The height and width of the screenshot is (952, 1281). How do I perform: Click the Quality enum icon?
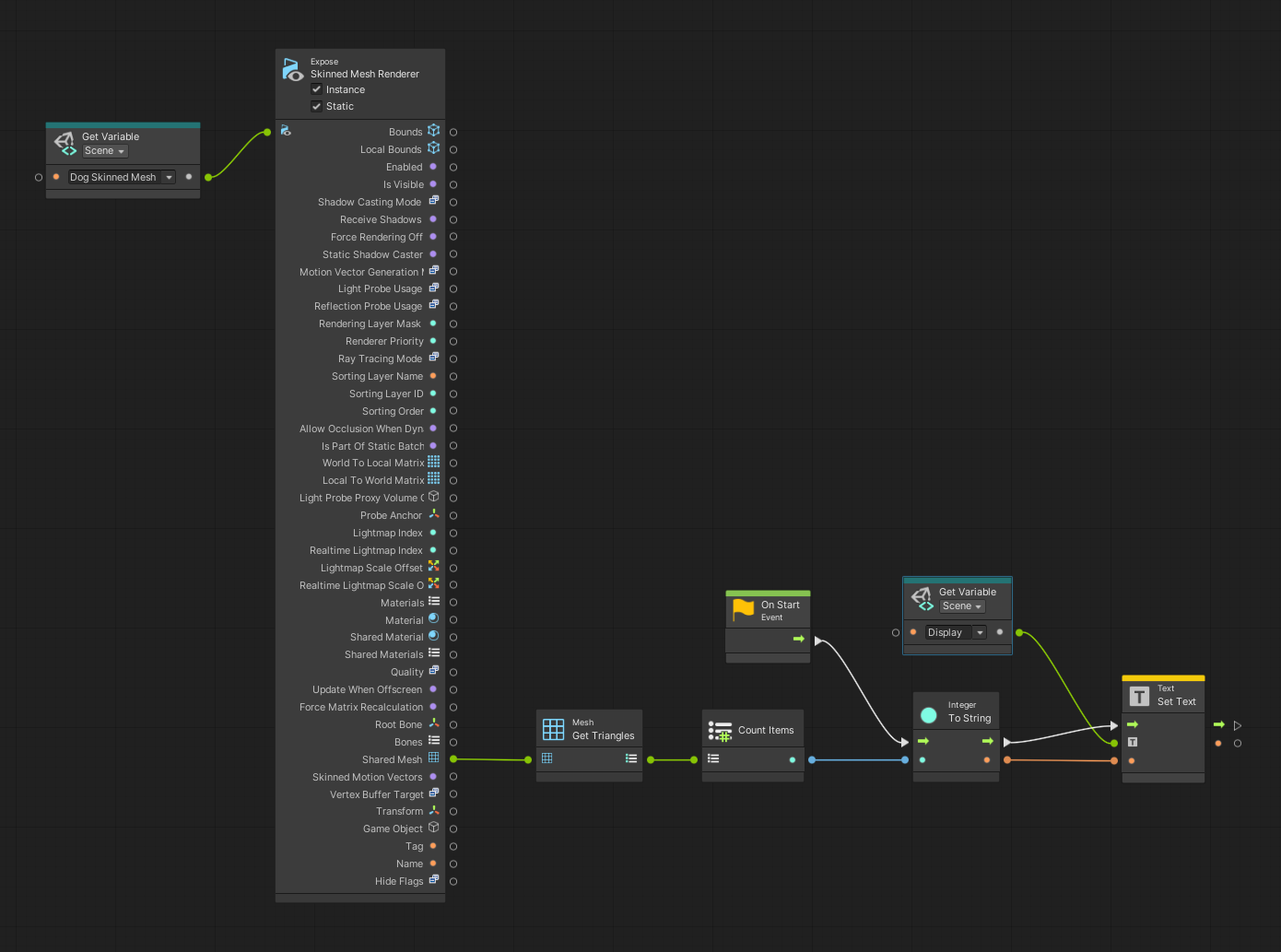click(x=433, y=671)
